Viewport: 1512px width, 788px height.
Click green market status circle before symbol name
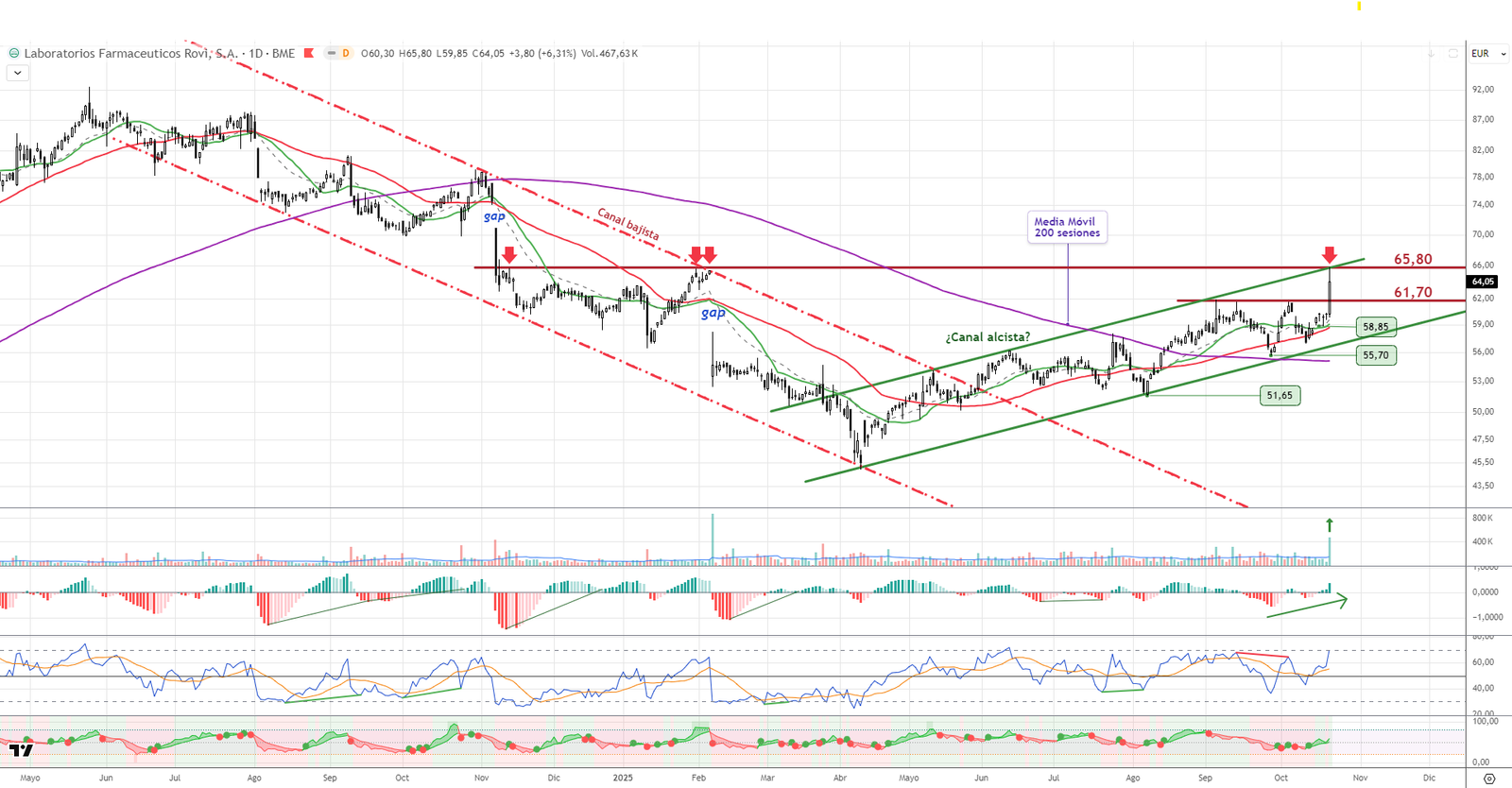coord(14,54)
